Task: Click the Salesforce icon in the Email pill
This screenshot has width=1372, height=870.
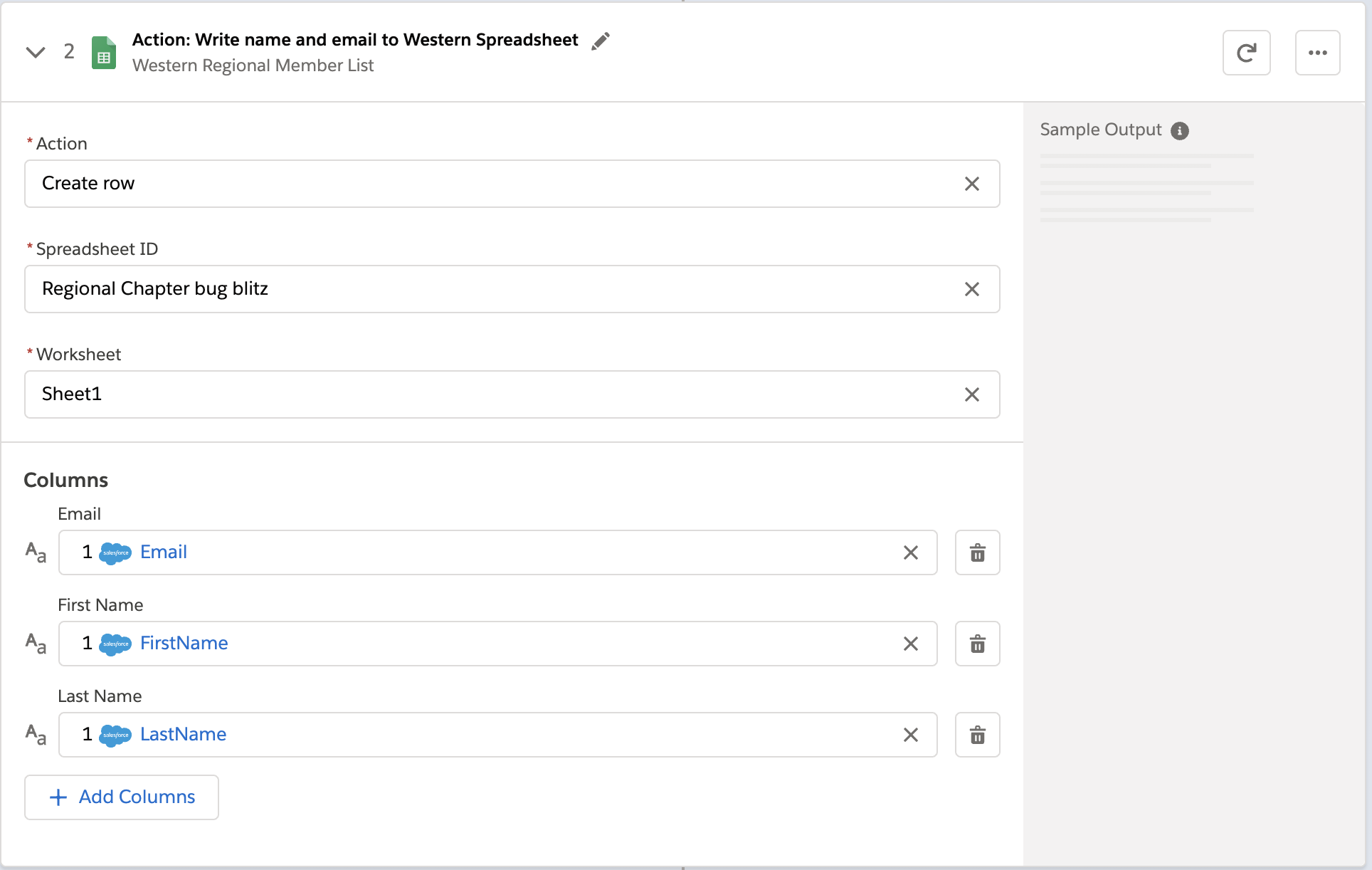Action: click(116, 552)
